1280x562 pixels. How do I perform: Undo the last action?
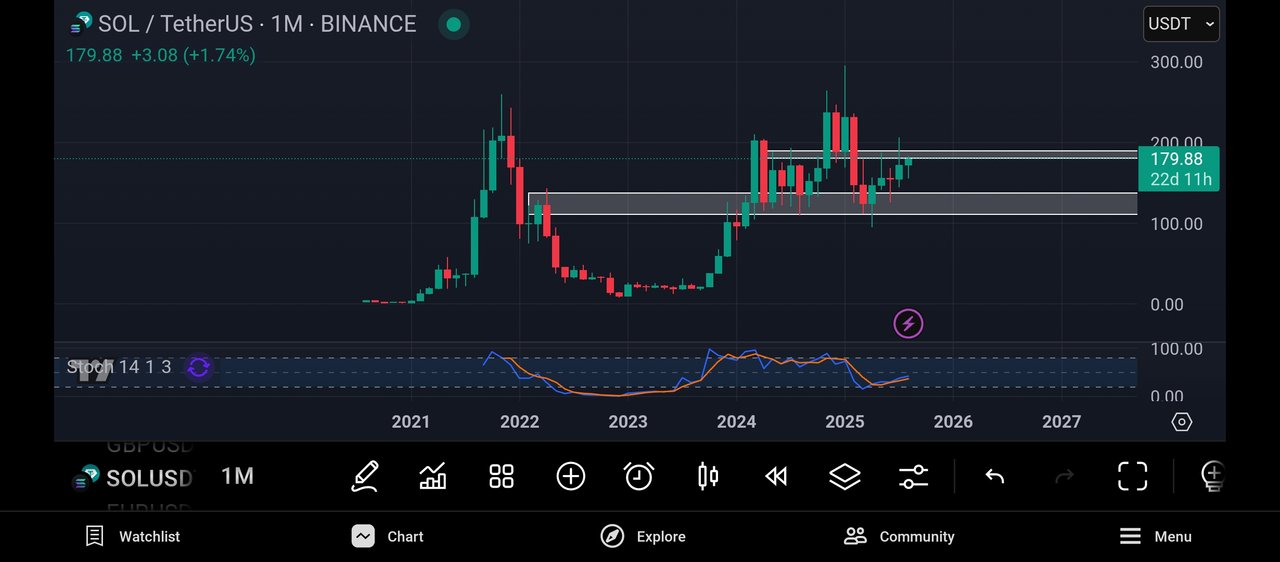[x=994, y=476]
